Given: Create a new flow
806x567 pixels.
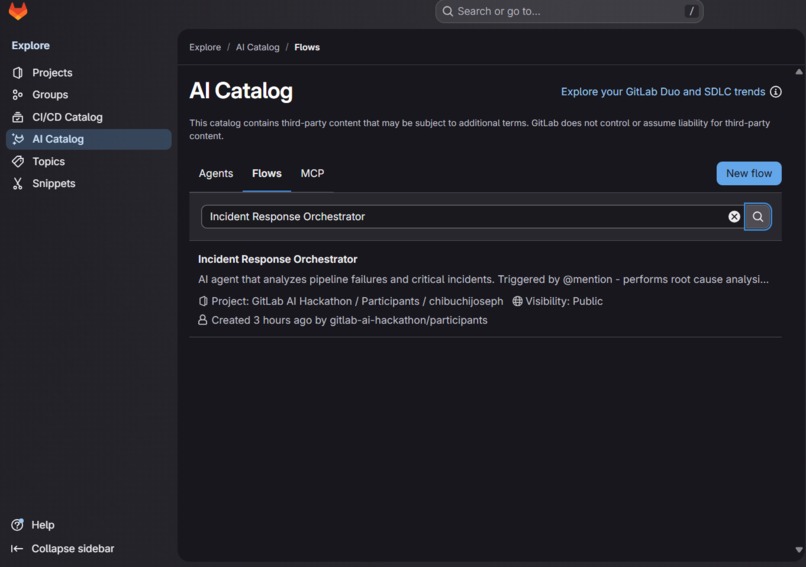Looking at the screenshot, I should (x=749, y=173).
